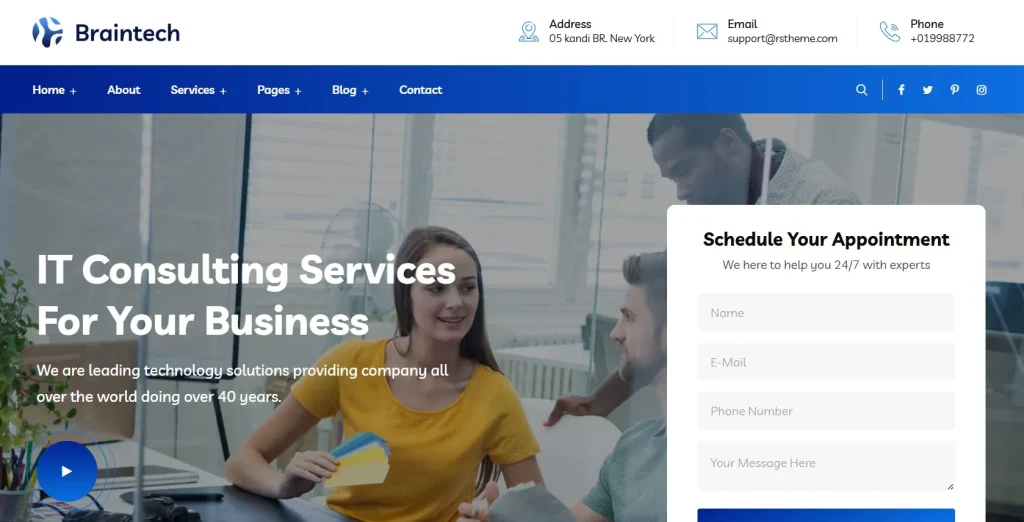1024x522 pixels.
Task: Click the support@rstheme.com email link
Action: [782, 39]
